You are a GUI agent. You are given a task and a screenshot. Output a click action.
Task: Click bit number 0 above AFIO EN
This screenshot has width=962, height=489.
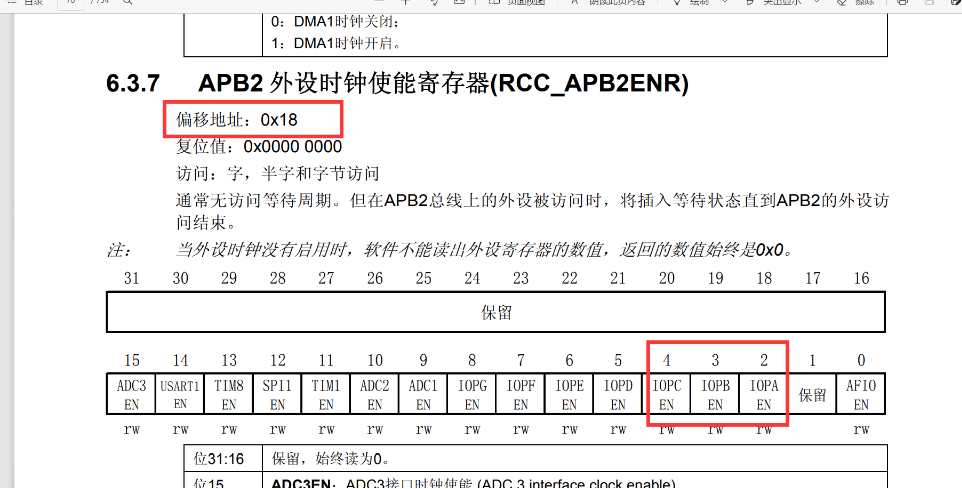pyautogui.click(x=861, y=360)
